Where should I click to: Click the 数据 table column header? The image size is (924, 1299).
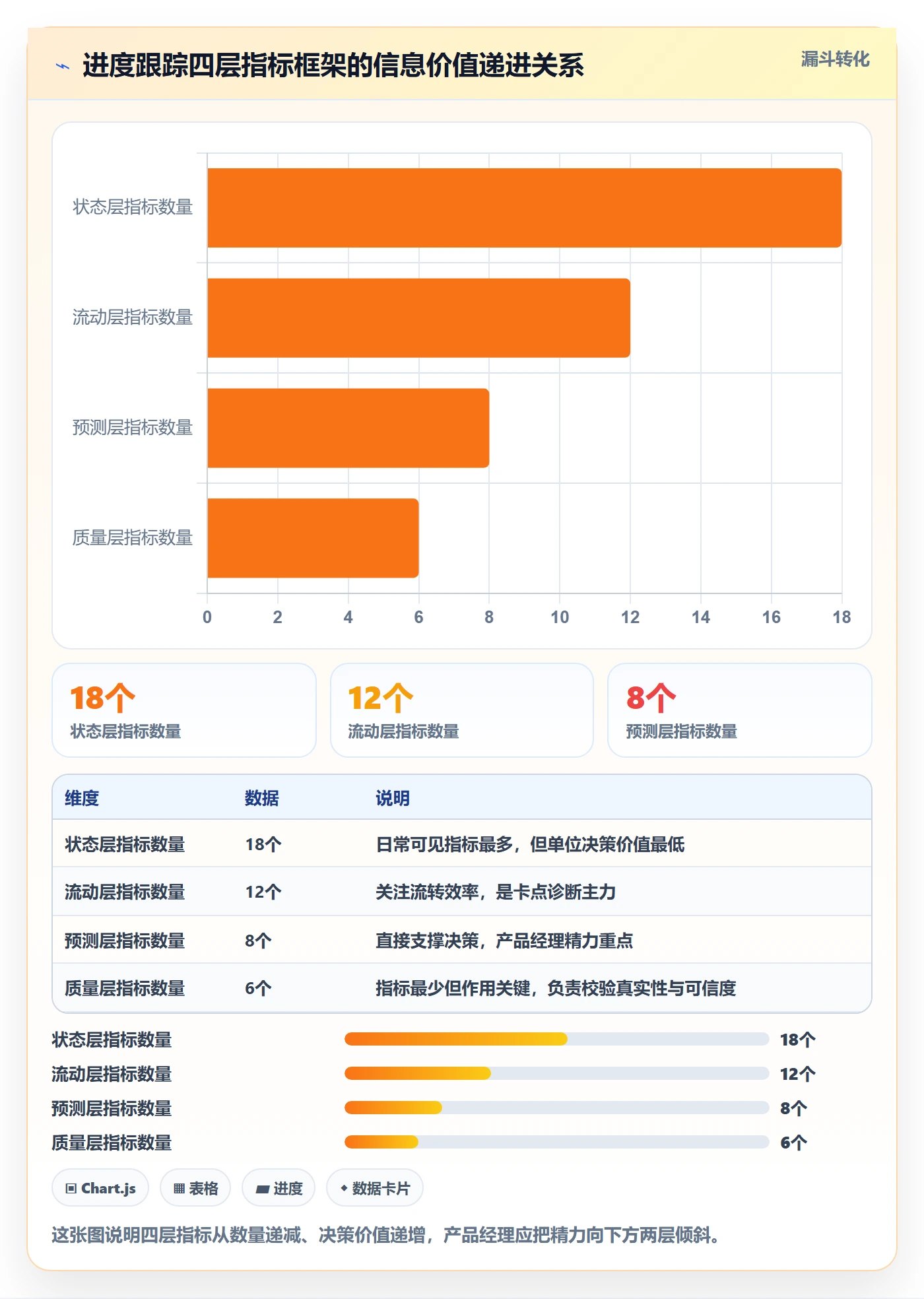coord(262,798)
